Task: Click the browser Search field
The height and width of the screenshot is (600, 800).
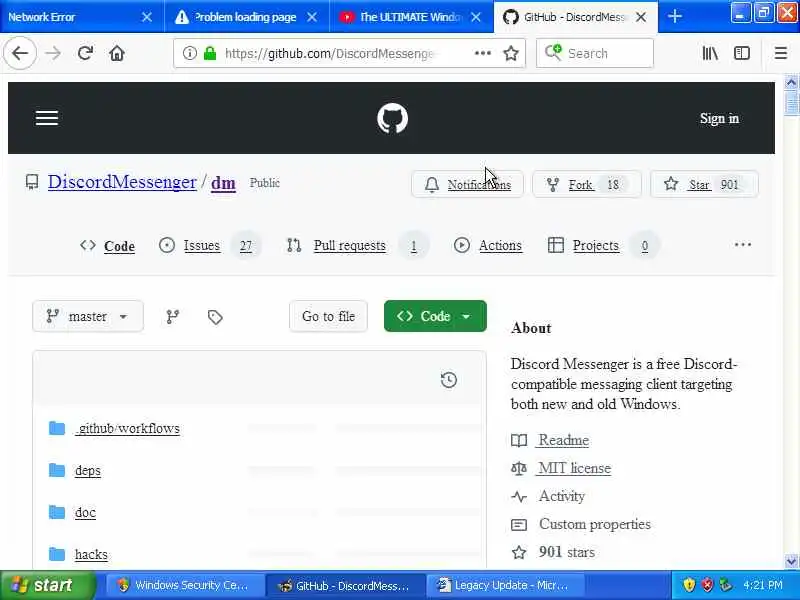Action: (x=595, y=53)
